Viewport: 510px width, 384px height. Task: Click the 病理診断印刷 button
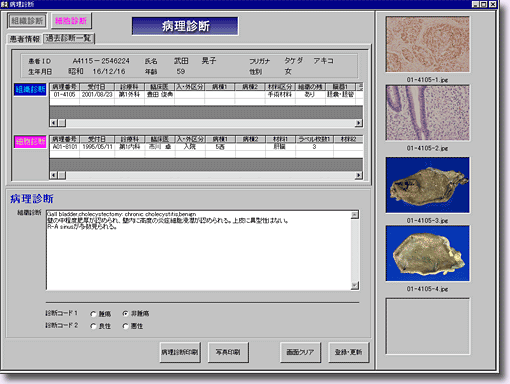click(180, 352)
